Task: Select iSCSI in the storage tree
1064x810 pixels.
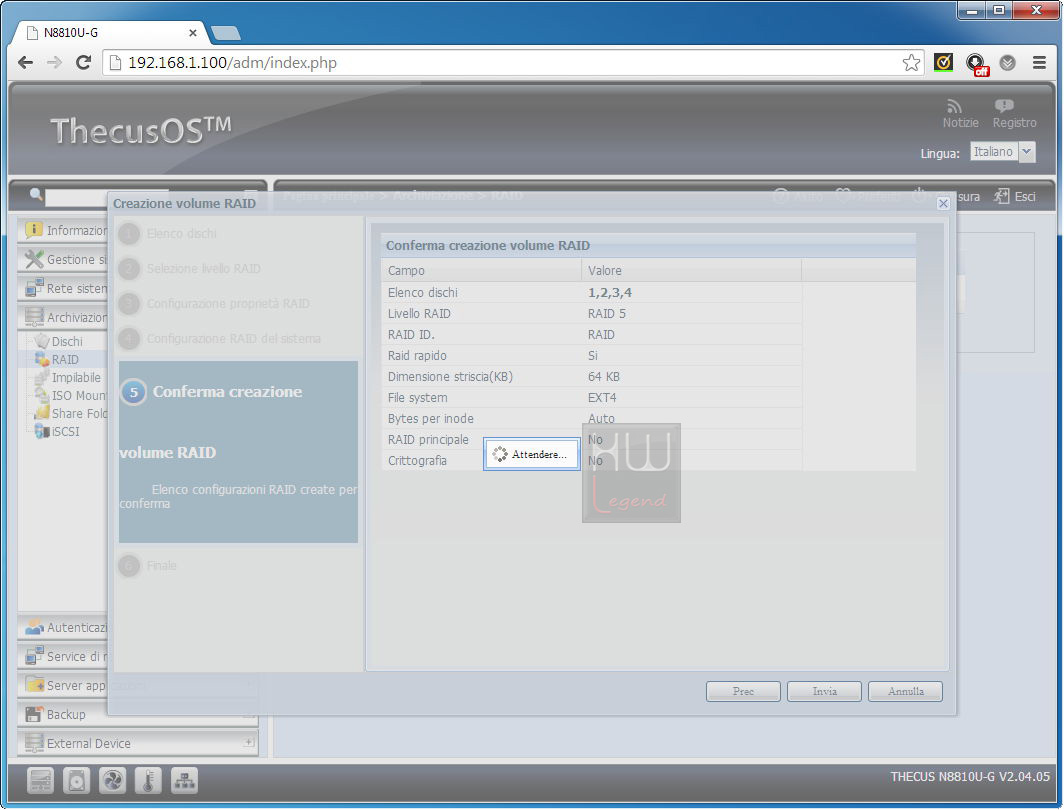Action: [66, 431]
